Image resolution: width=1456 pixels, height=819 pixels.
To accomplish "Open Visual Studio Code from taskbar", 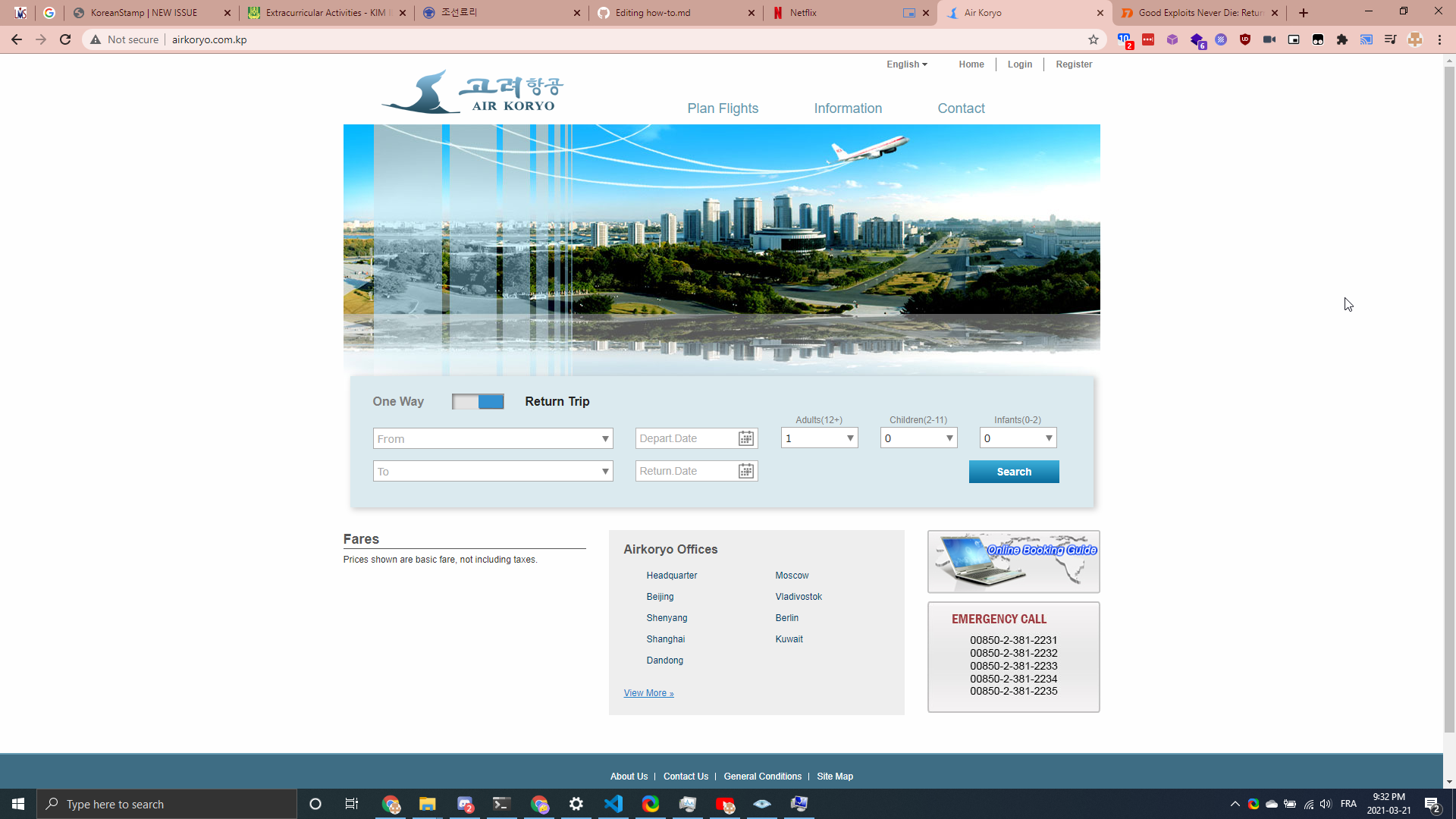I will pyautogui.click(x=613, y=804).
